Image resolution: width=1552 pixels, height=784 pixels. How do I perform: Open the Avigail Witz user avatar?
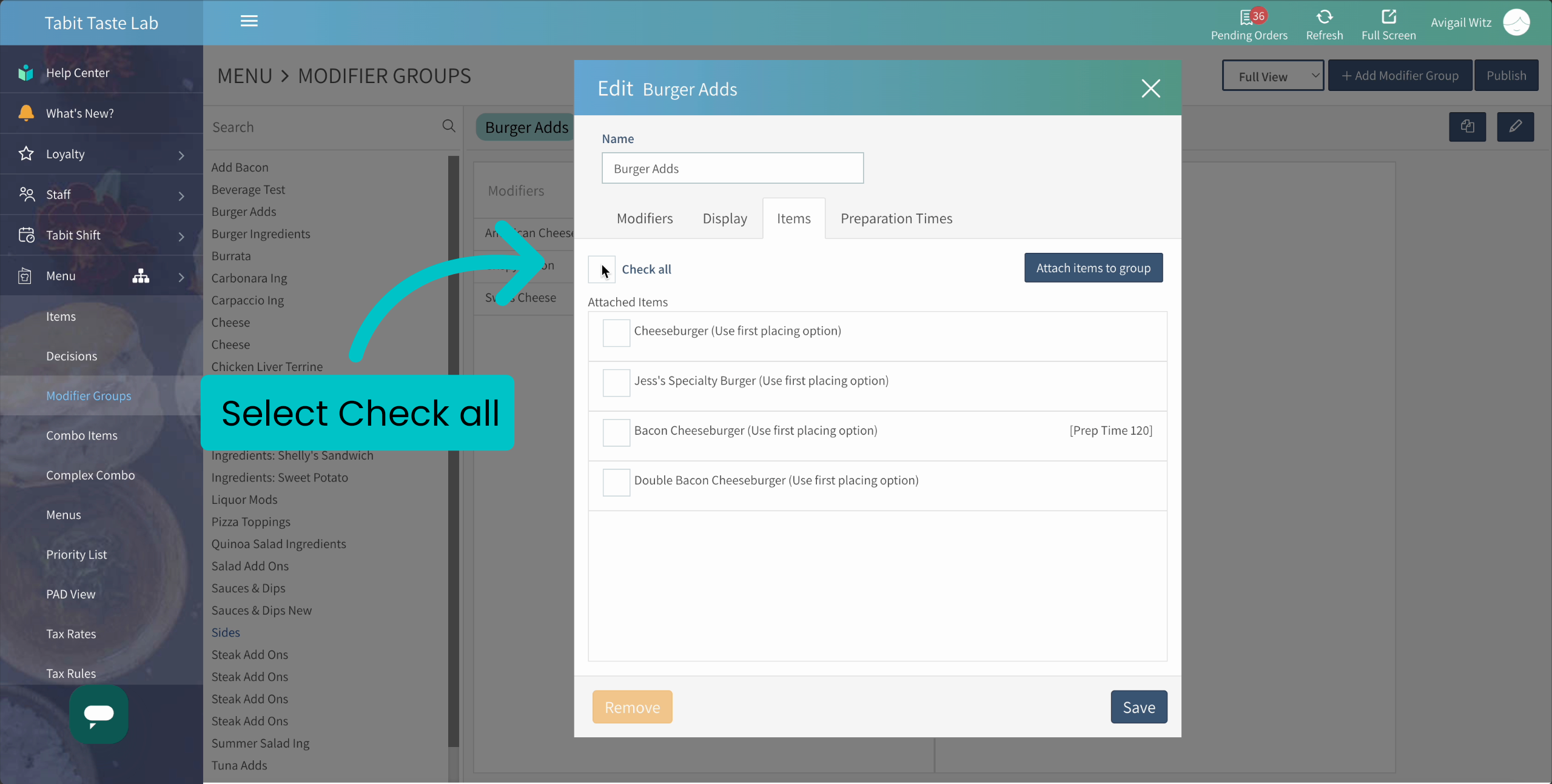click(1516, 22)
